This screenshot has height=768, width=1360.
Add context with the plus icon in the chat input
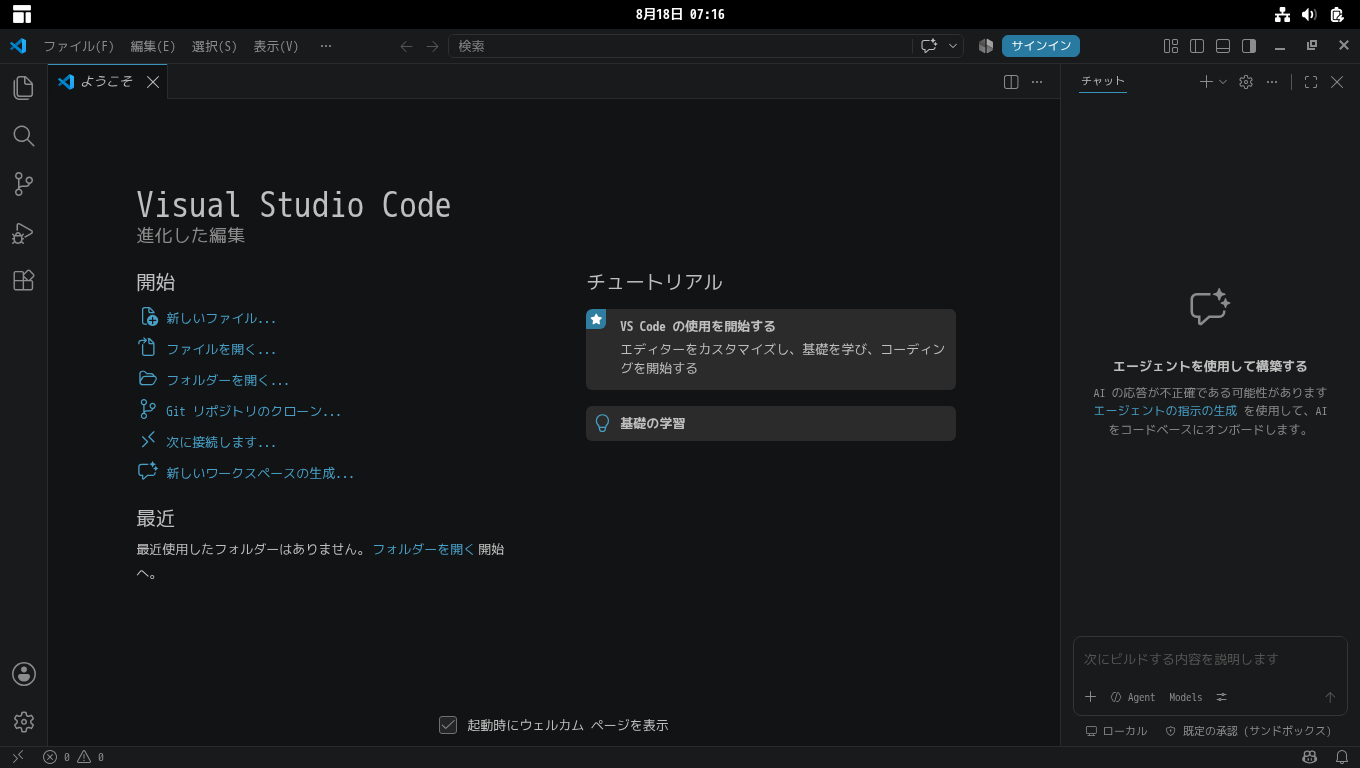pyautogui.click(x=1091, y=697)
